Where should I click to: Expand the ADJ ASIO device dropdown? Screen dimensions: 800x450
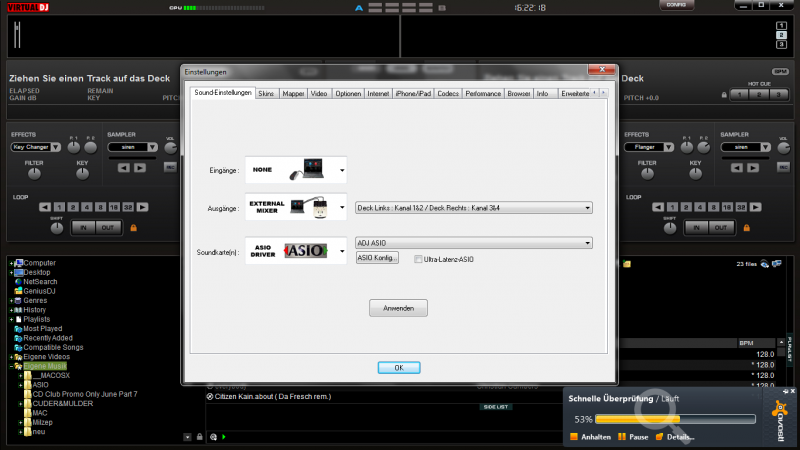tap(473, 243)
